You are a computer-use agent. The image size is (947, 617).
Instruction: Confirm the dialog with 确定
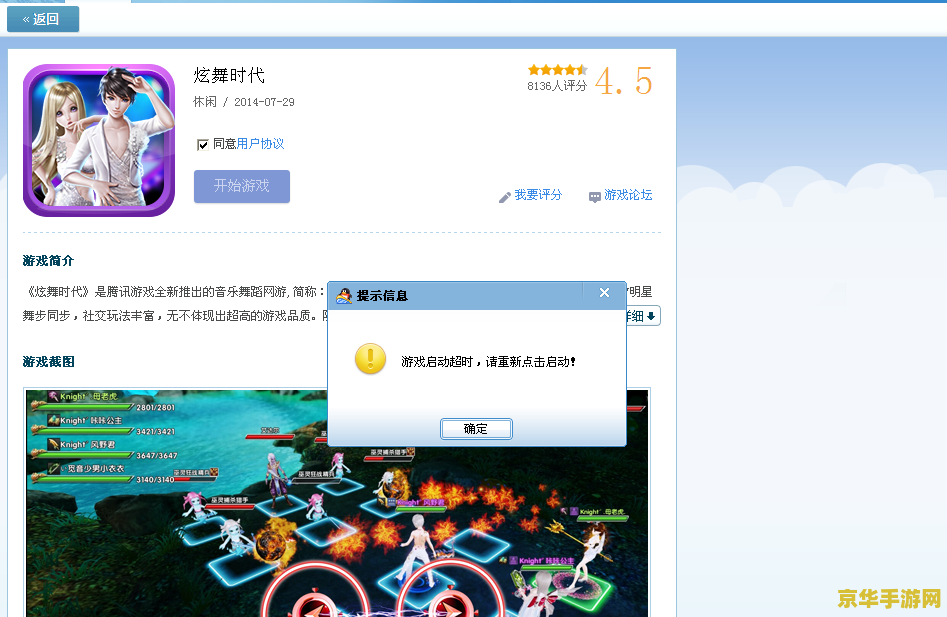[476, 429]
